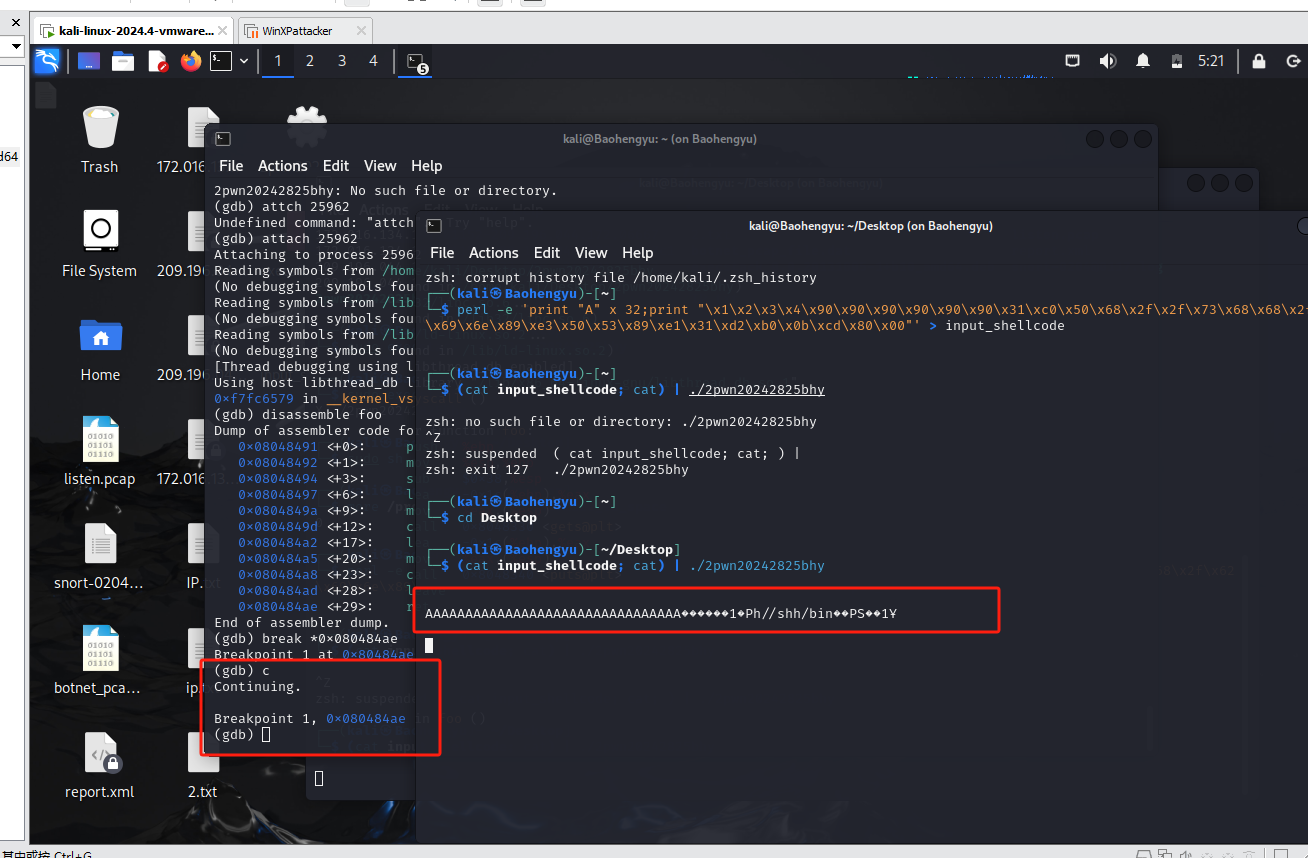
Task: Open Help menu in Desktop terminal
Action: (637, 253)
